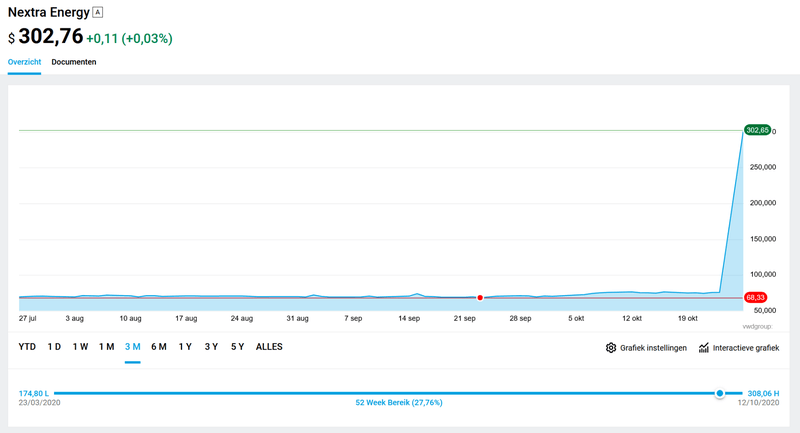Select the YTD time range
The image size is (800, 433).
(27, 347)
